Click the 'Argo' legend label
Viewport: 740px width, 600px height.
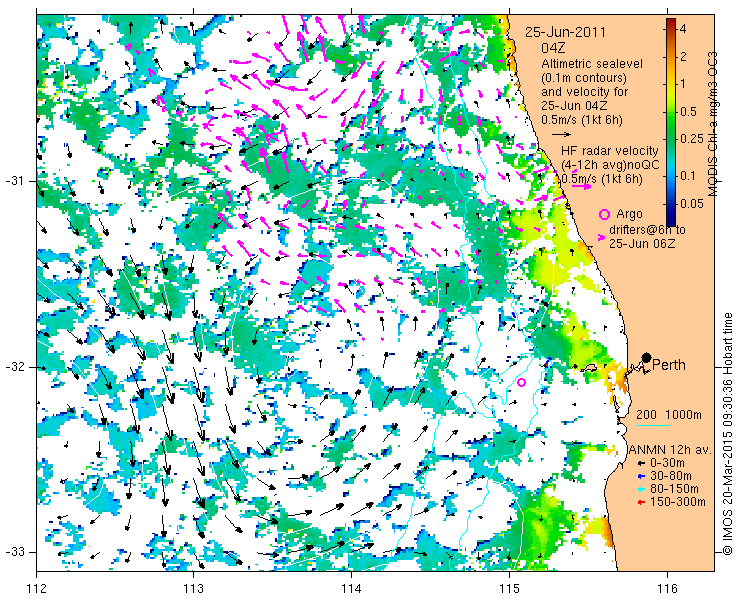coord(629,214)
